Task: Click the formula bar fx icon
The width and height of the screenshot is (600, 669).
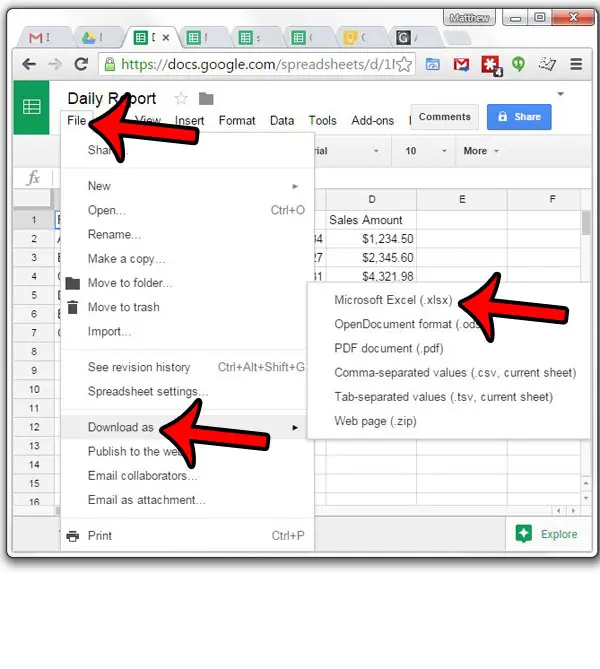Action: click(x=33, y=177)
